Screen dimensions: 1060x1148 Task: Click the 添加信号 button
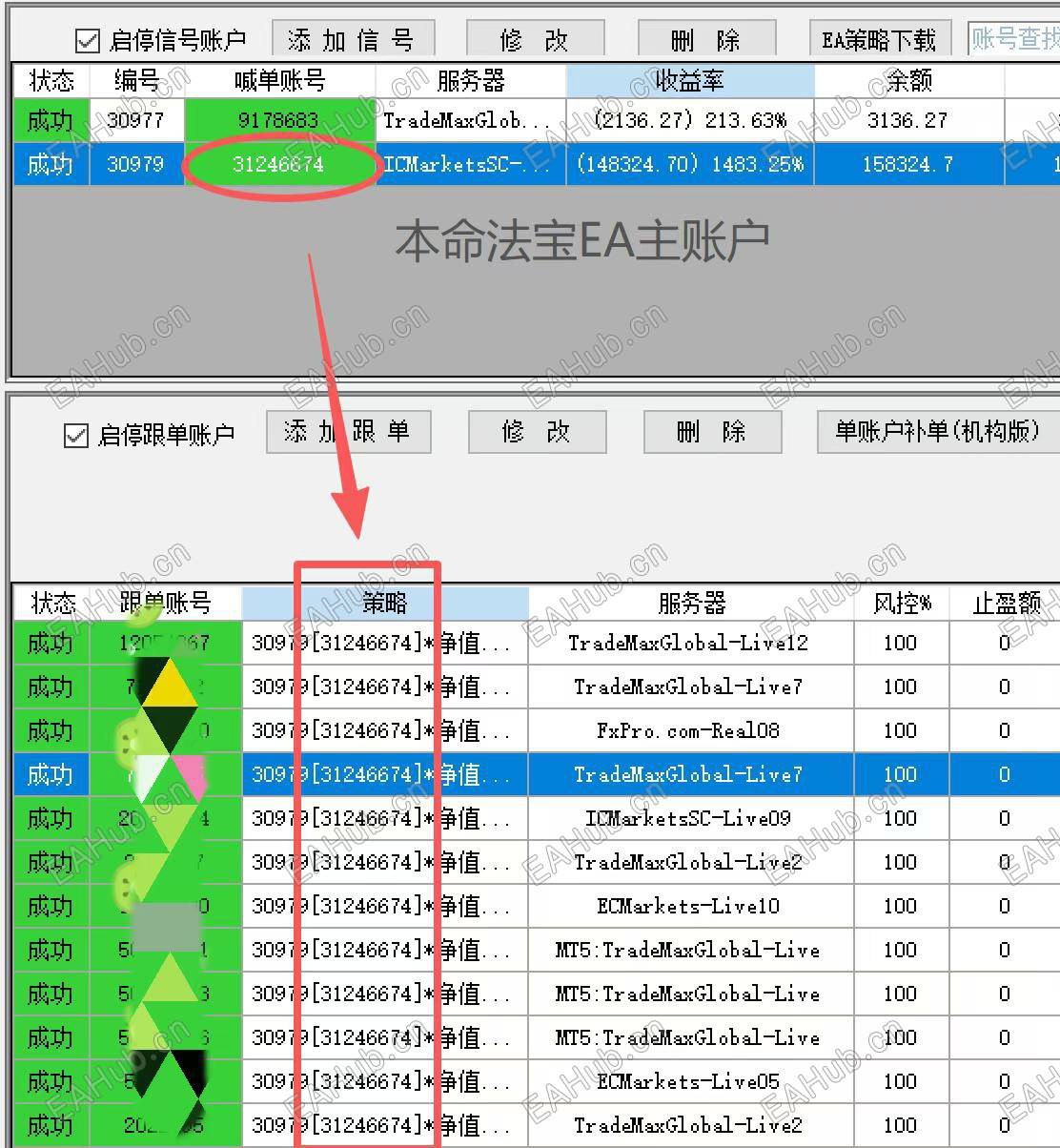(x=352, y=36)
